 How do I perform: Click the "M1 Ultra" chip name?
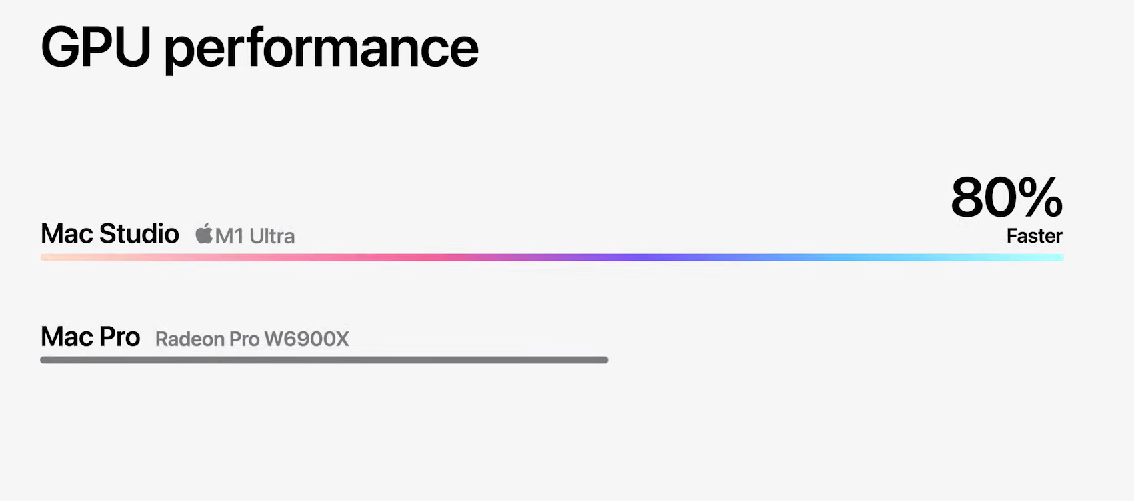(x=255, y=236)
